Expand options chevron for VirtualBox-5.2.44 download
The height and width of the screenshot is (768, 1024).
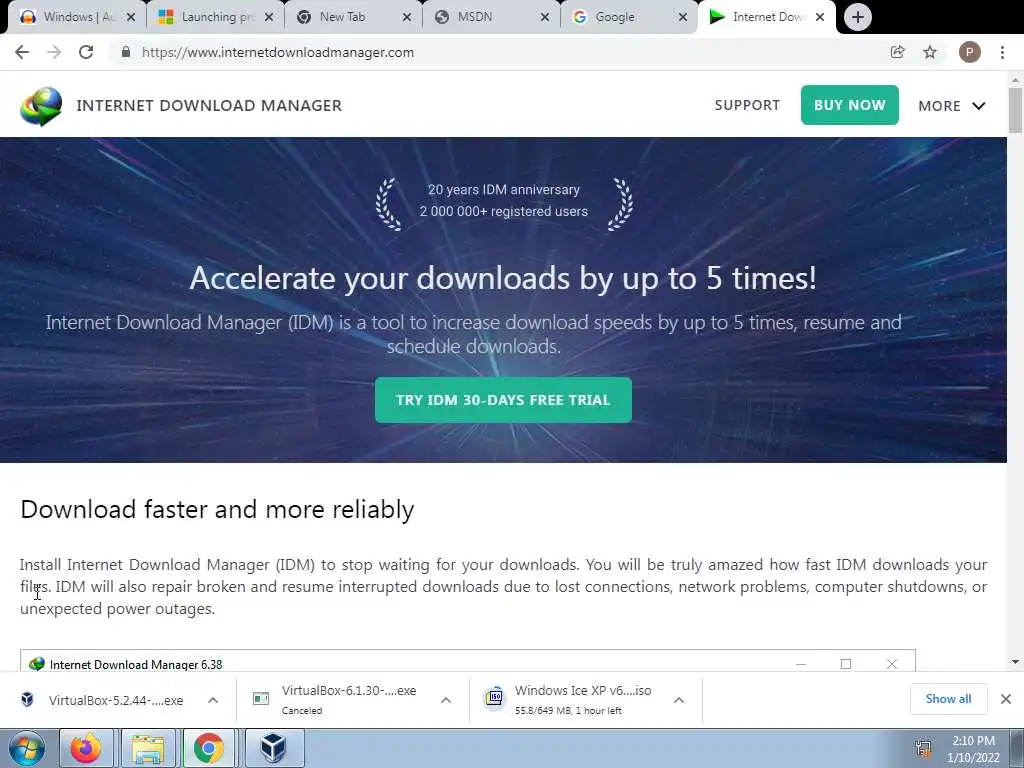pyautogui.click(x=213, y=700)
